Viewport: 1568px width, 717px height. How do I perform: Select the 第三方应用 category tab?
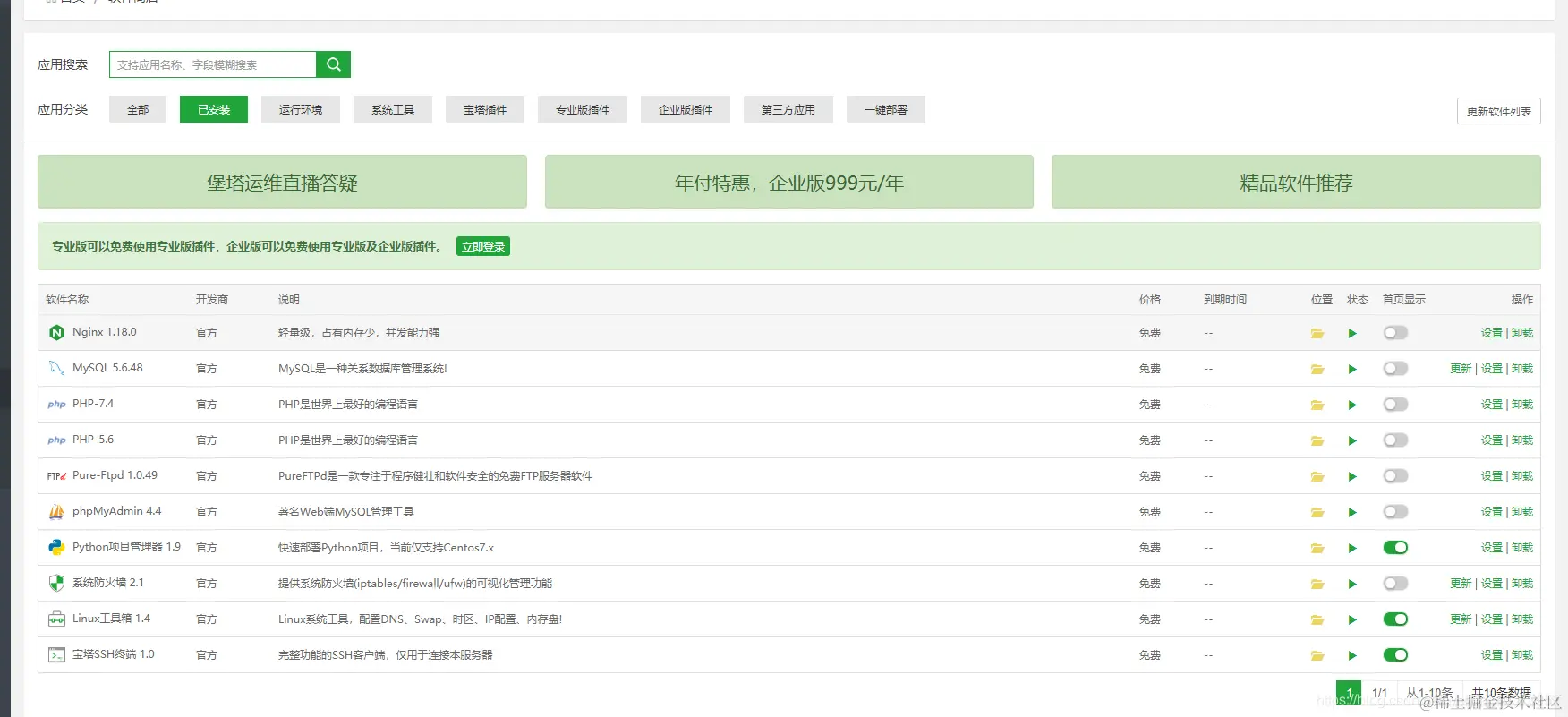pos(788,109)
